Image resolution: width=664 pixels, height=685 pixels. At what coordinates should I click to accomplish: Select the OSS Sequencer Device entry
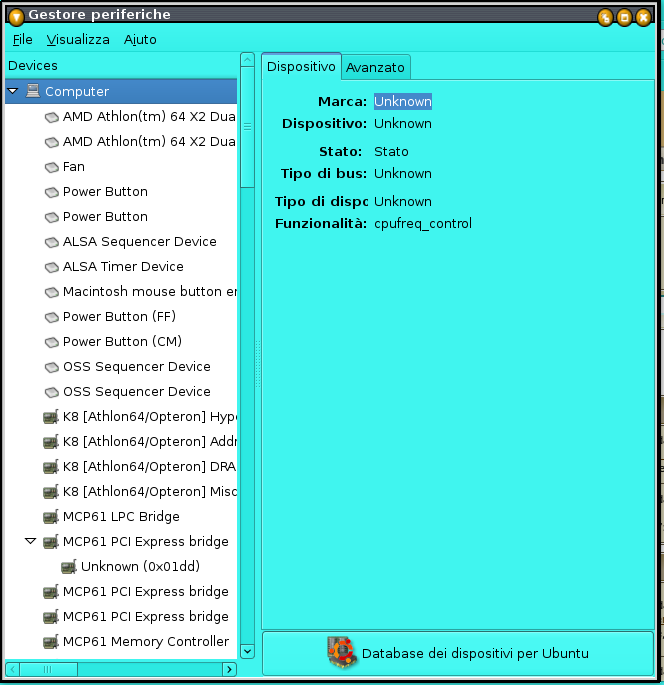click(136, 367)
